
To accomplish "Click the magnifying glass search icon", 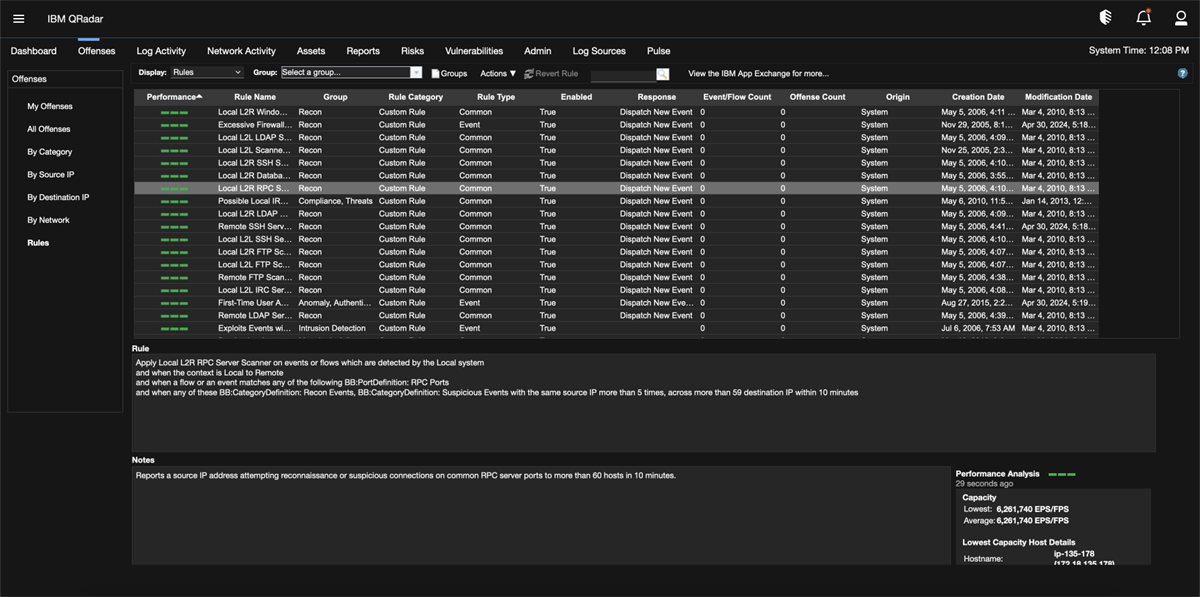I will click(659, 73).
